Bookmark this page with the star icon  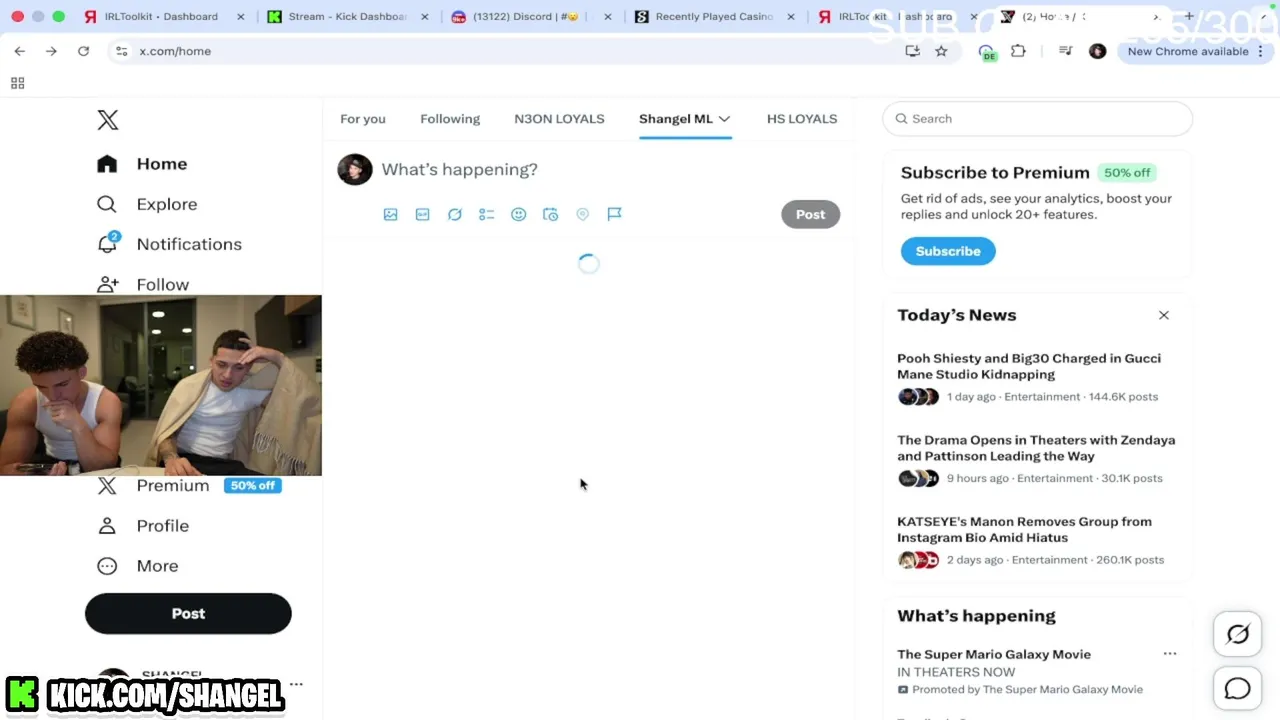coord(941,51)
